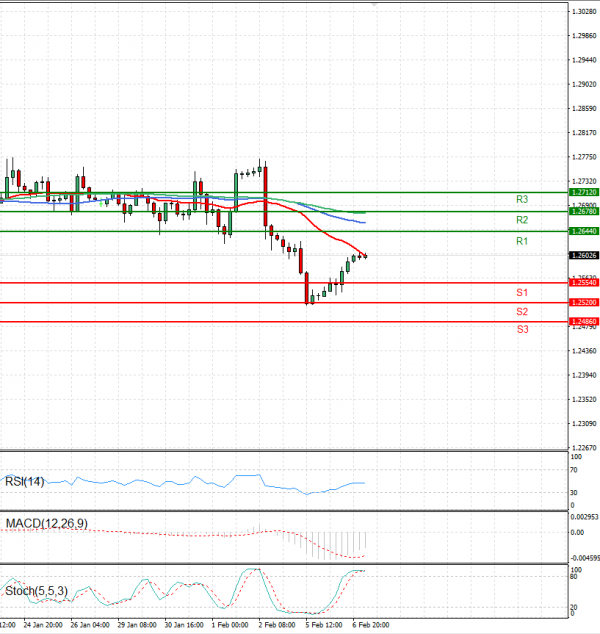Click the 1.24360 price scale value
600x634 pixels.
click(584, 351)
